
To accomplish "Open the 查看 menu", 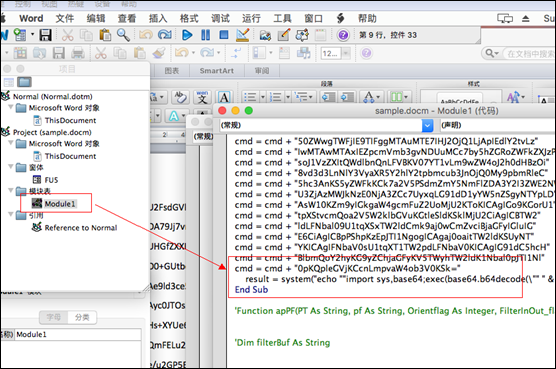I will (x=127, y=18).
